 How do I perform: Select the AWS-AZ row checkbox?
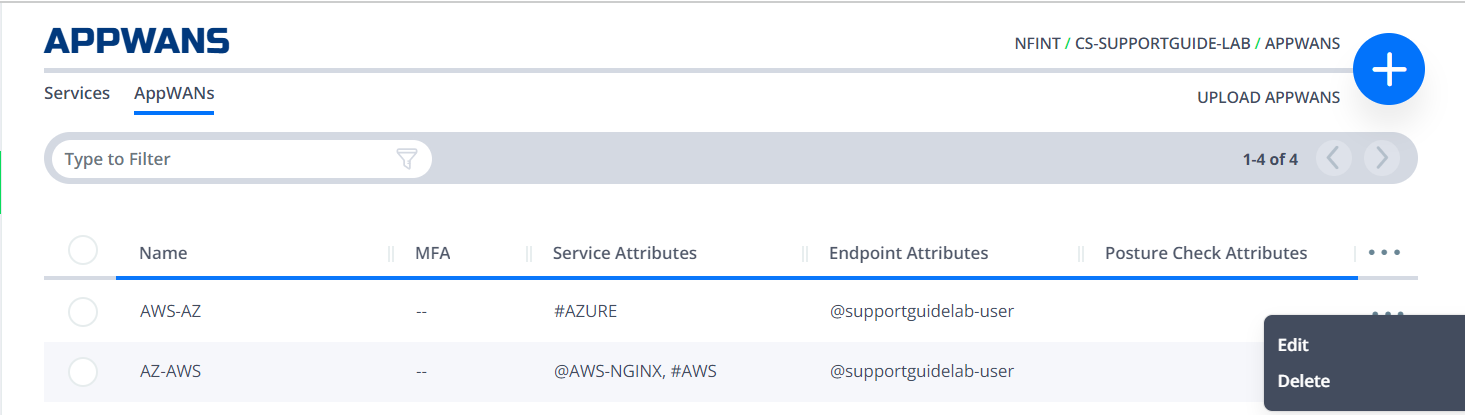pos(83,312)
